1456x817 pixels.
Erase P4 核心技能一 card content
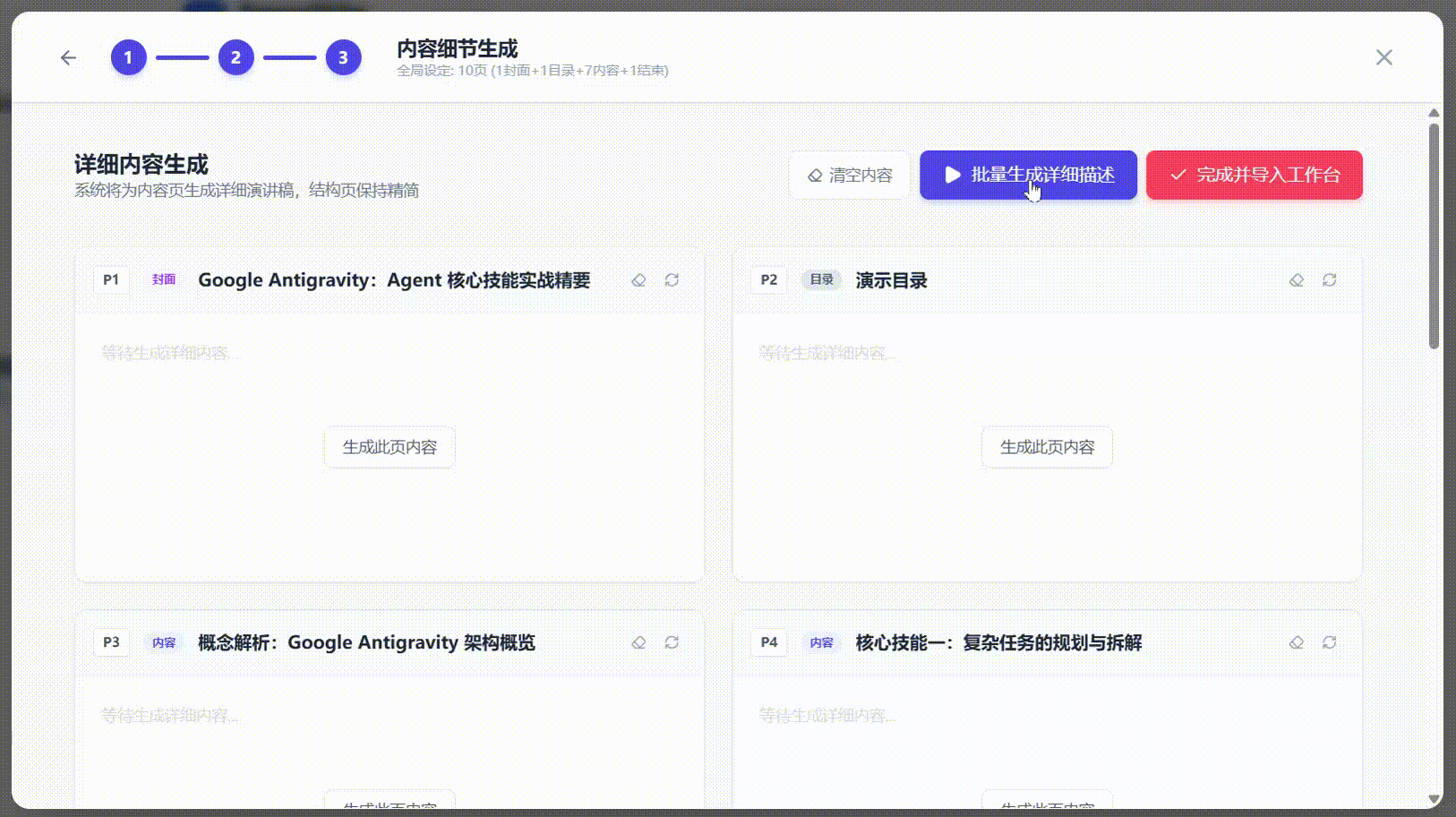pos(1296,642)
